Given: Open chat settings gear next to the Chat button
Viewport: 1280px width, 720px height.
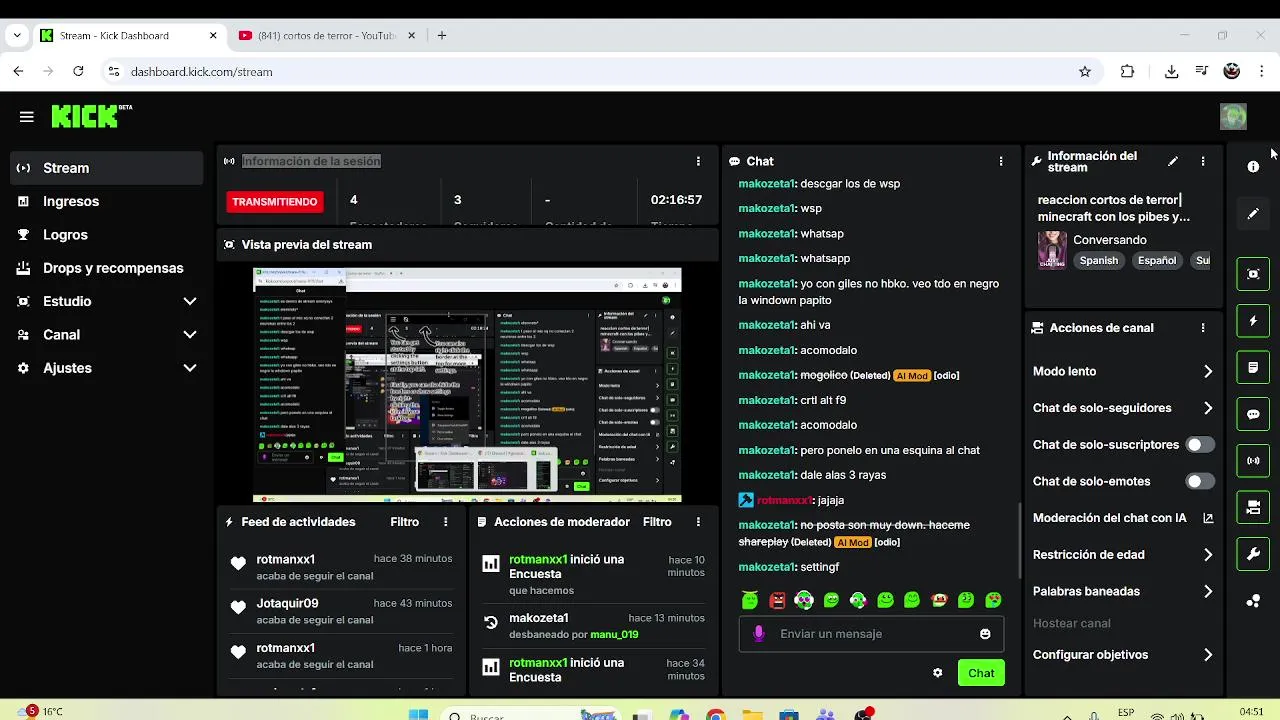Looking at the screenshot, I should [937, 673].
